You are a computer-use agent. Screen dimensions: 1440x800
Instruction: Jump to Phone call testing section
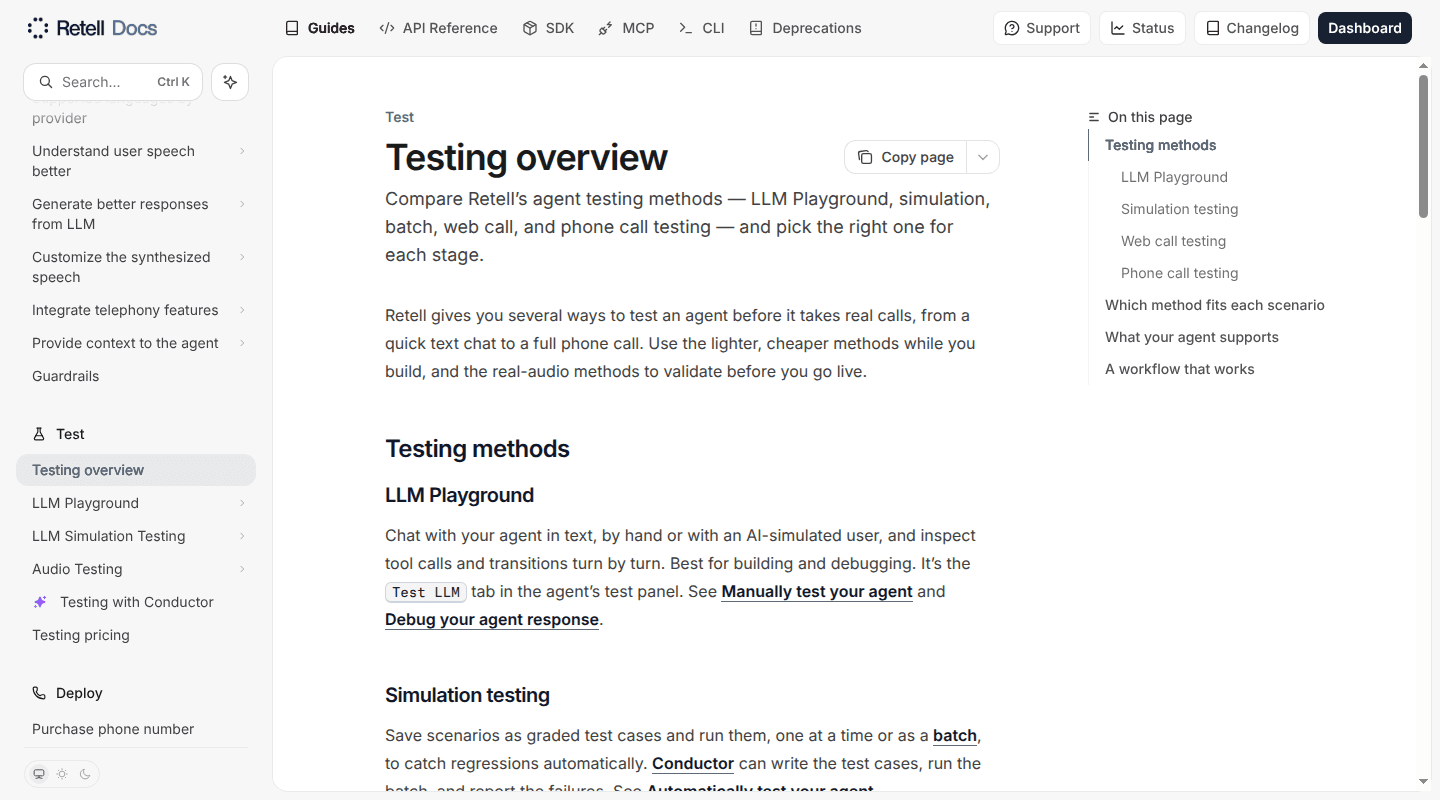tap(1179, 273)
